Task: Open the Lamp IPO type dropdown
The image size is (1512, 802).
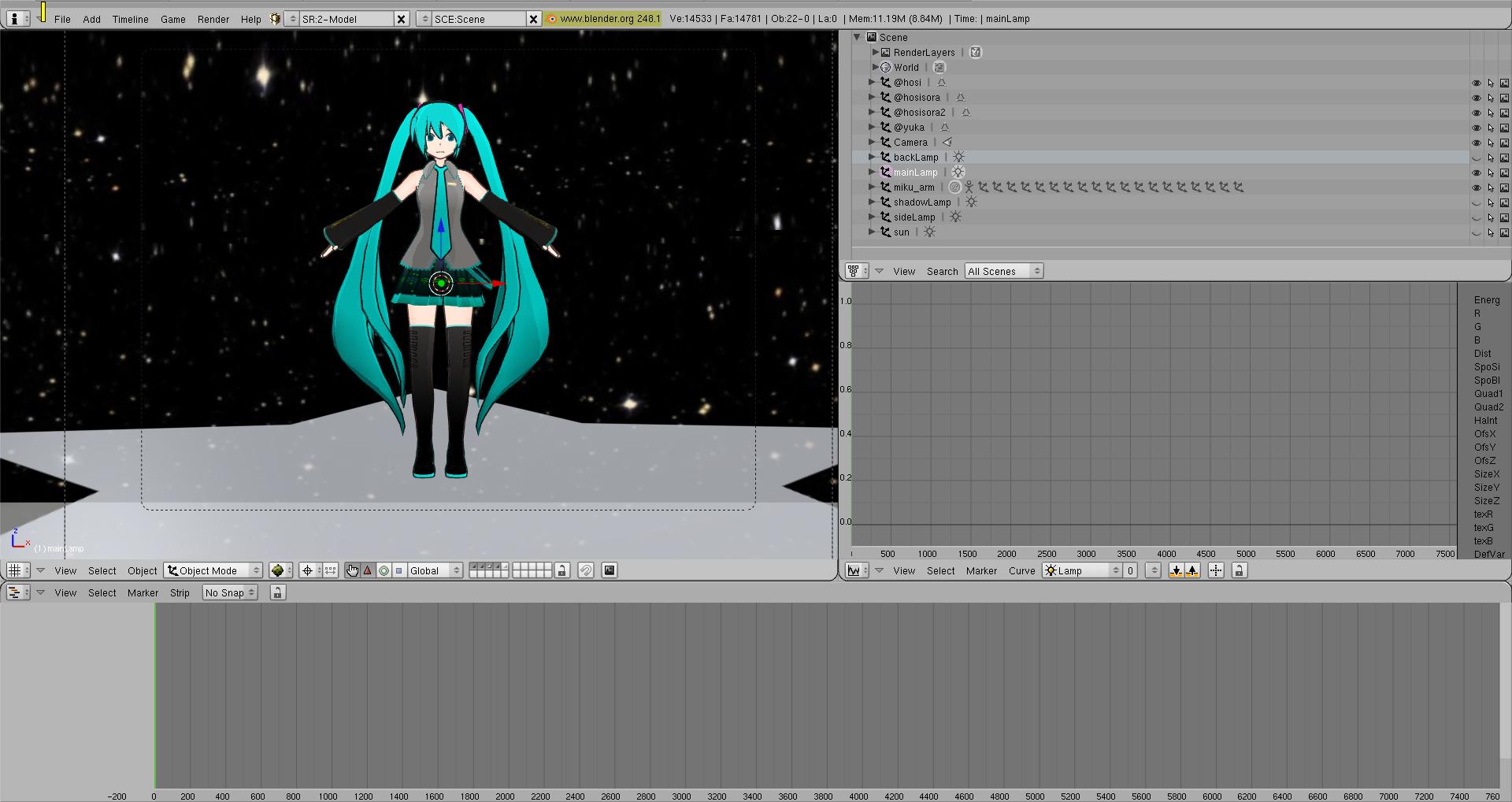Action: tap(1082, 570)
